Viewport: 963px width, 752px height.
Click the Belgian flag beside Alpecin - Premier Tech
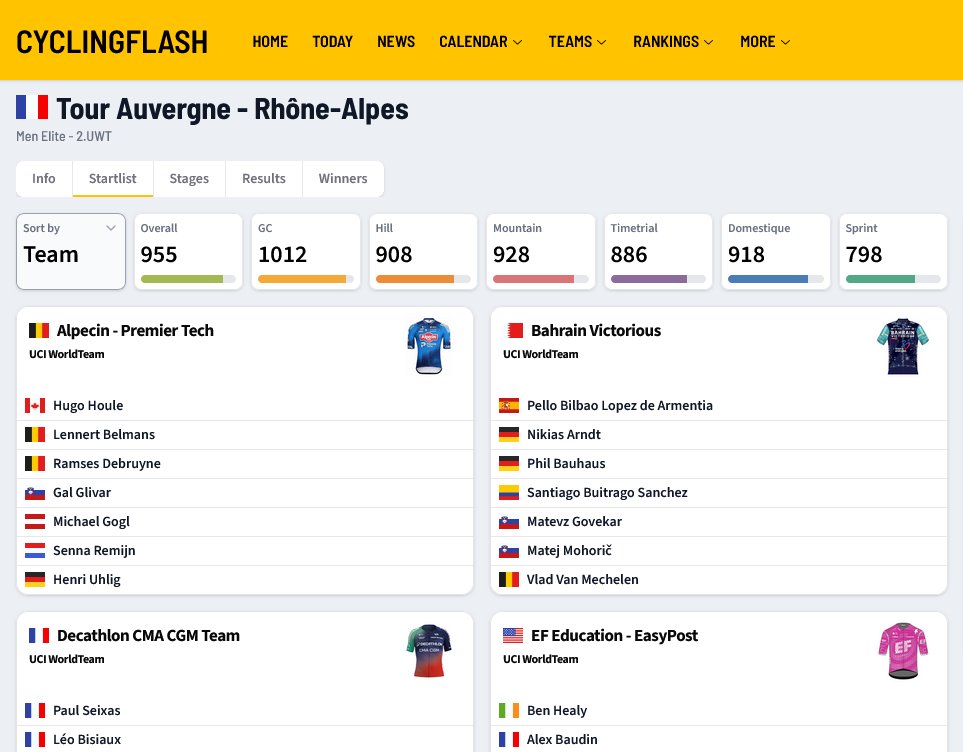[39, 331]
